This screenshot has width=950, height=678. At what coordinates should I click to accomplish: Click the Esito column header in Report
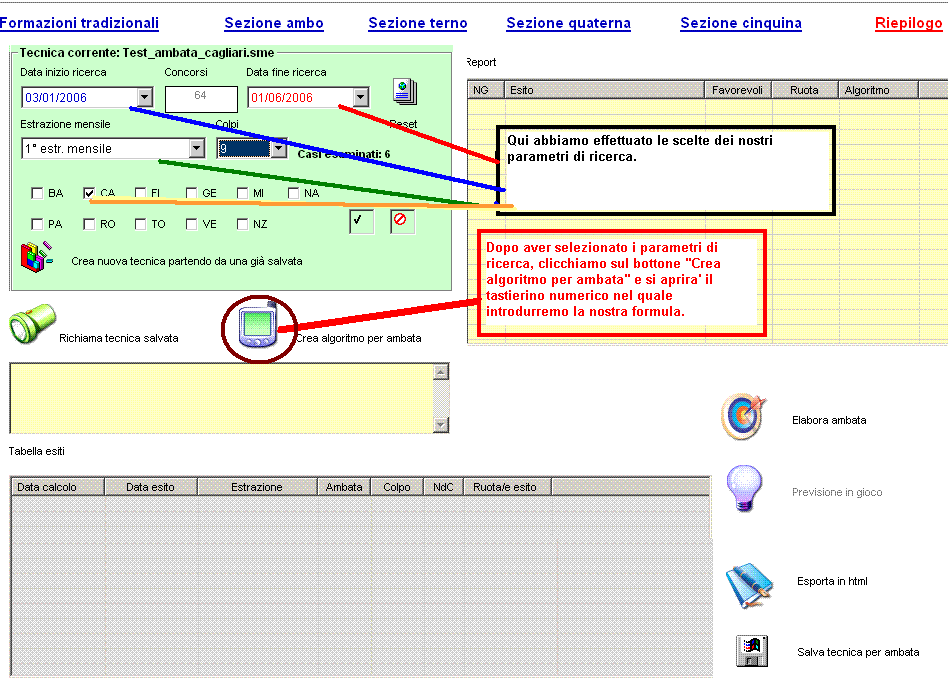coord(604,90)
